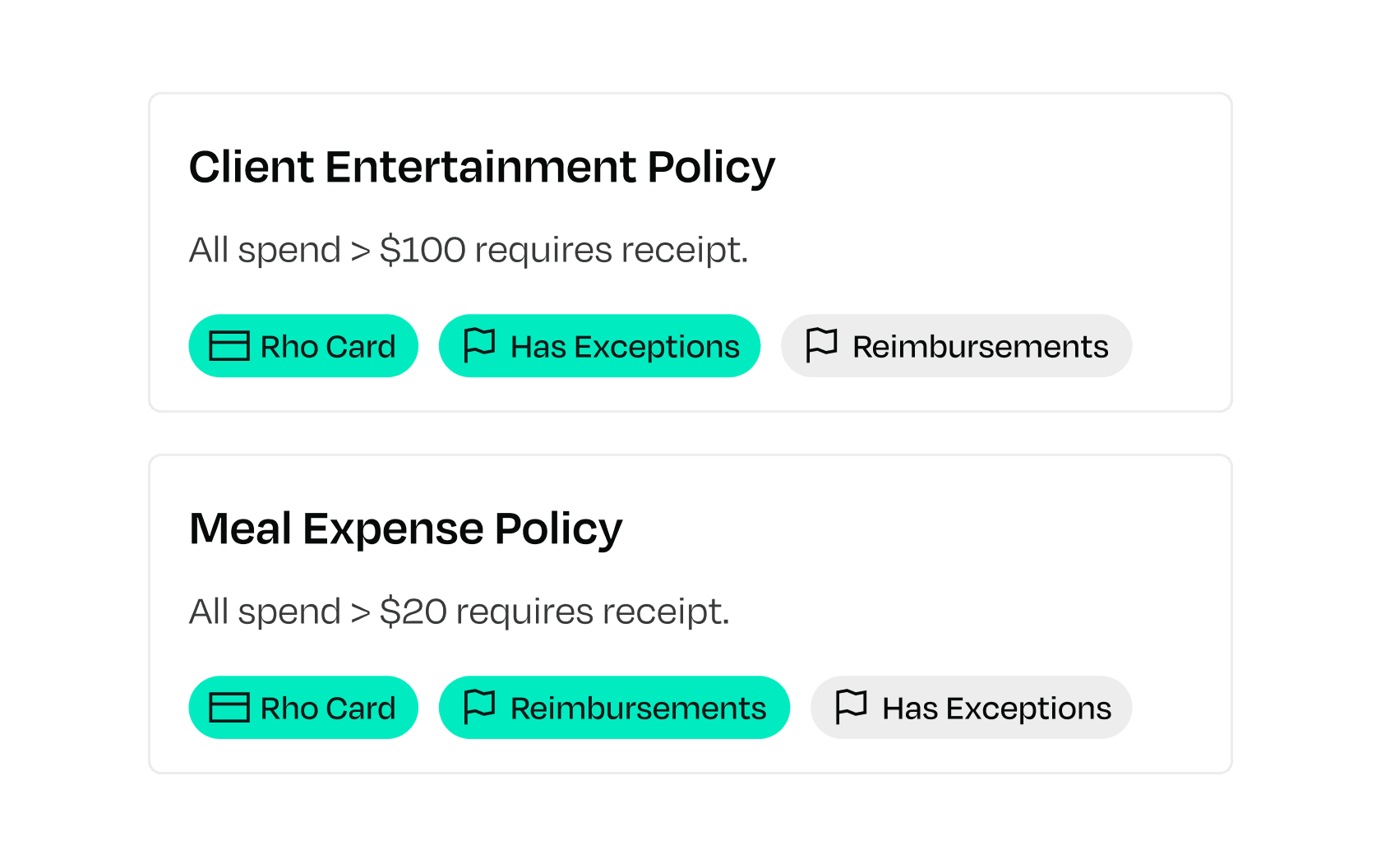Click "requires receipt." in Meal Expense Policy

593,612
